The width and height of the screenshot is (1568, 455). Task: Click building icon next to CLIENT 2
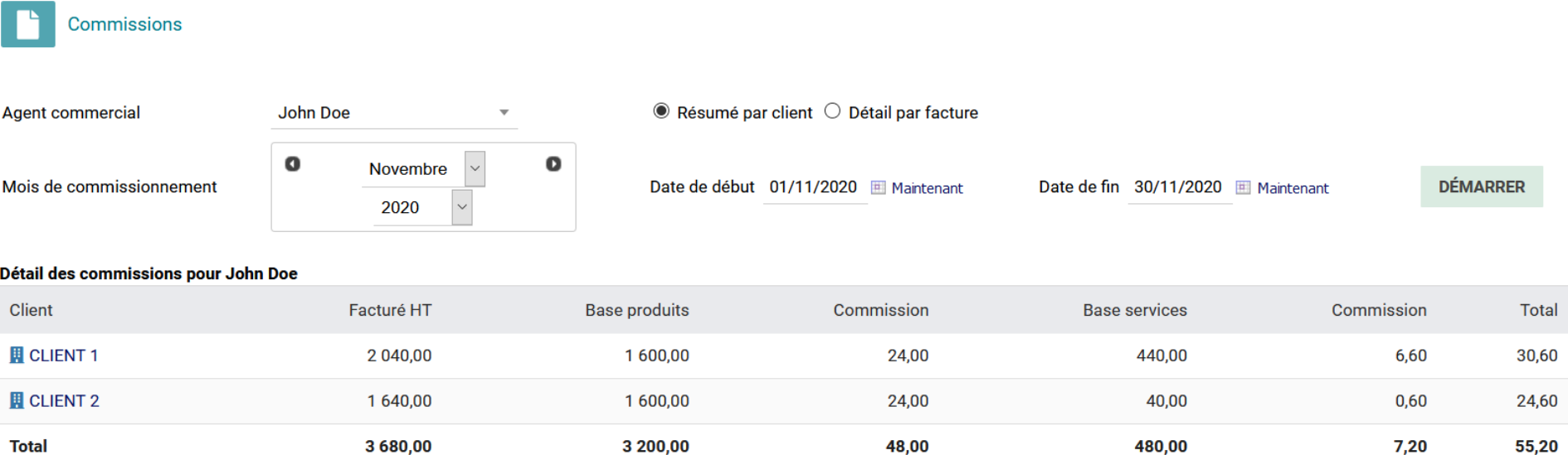(17, 401)
